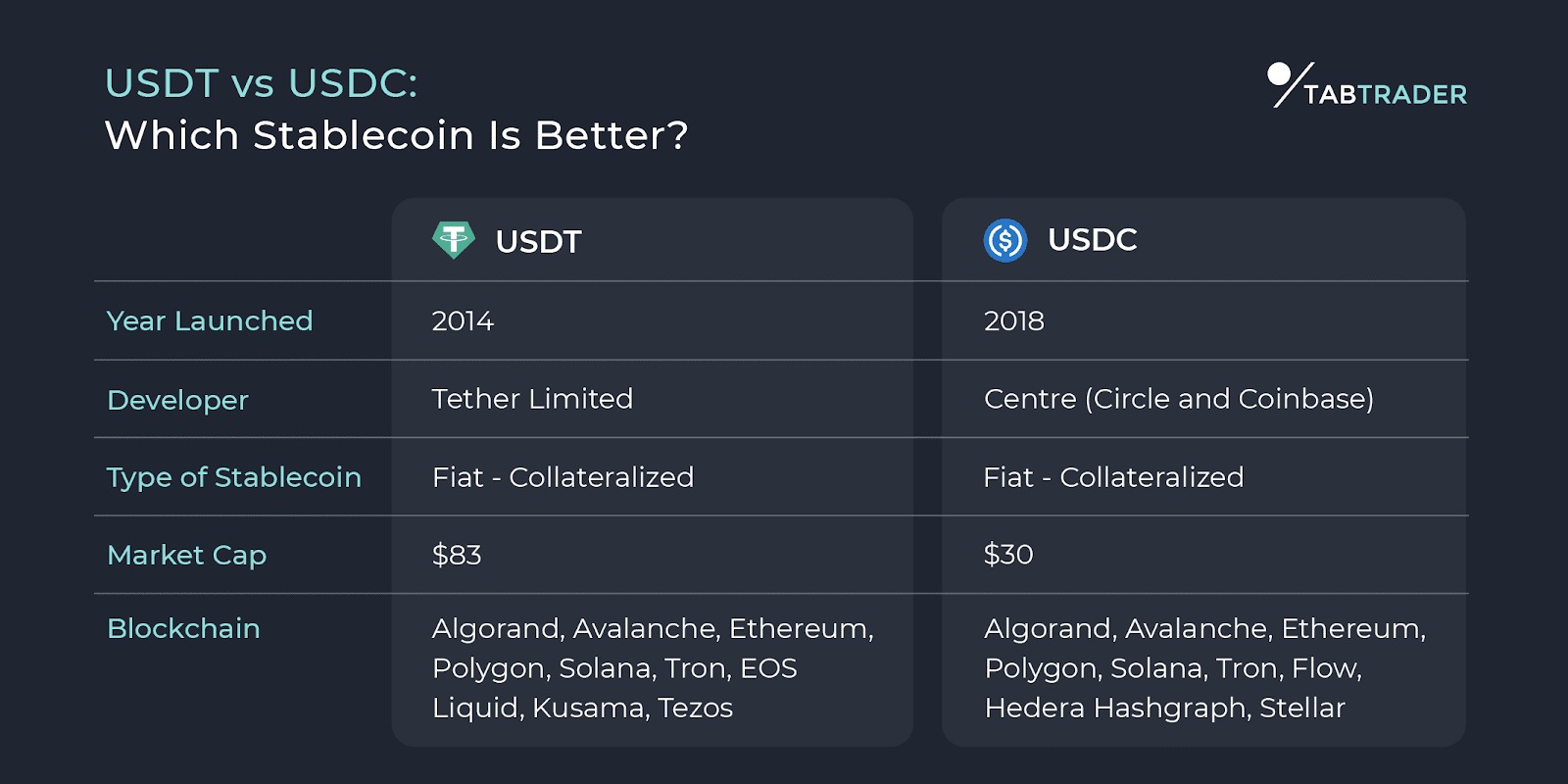The width and height of the screenshot is (1568, 784).
Task: Click the 2014 launch year for USDT
Action: [x=463, y=320]
